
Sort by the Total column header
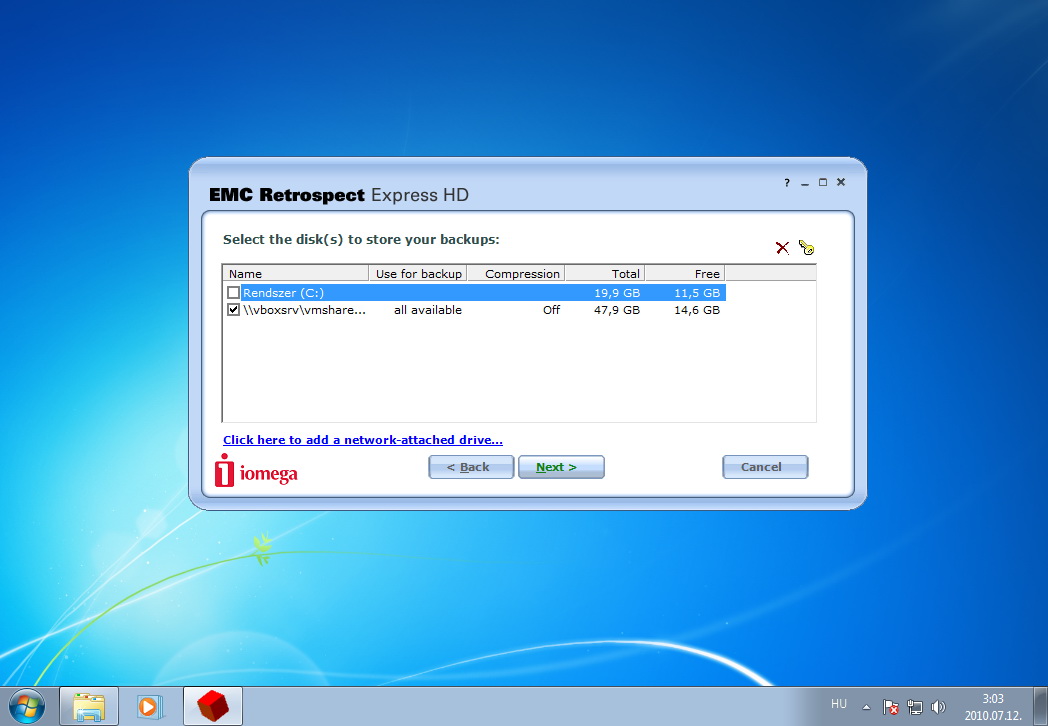(604, 273)
